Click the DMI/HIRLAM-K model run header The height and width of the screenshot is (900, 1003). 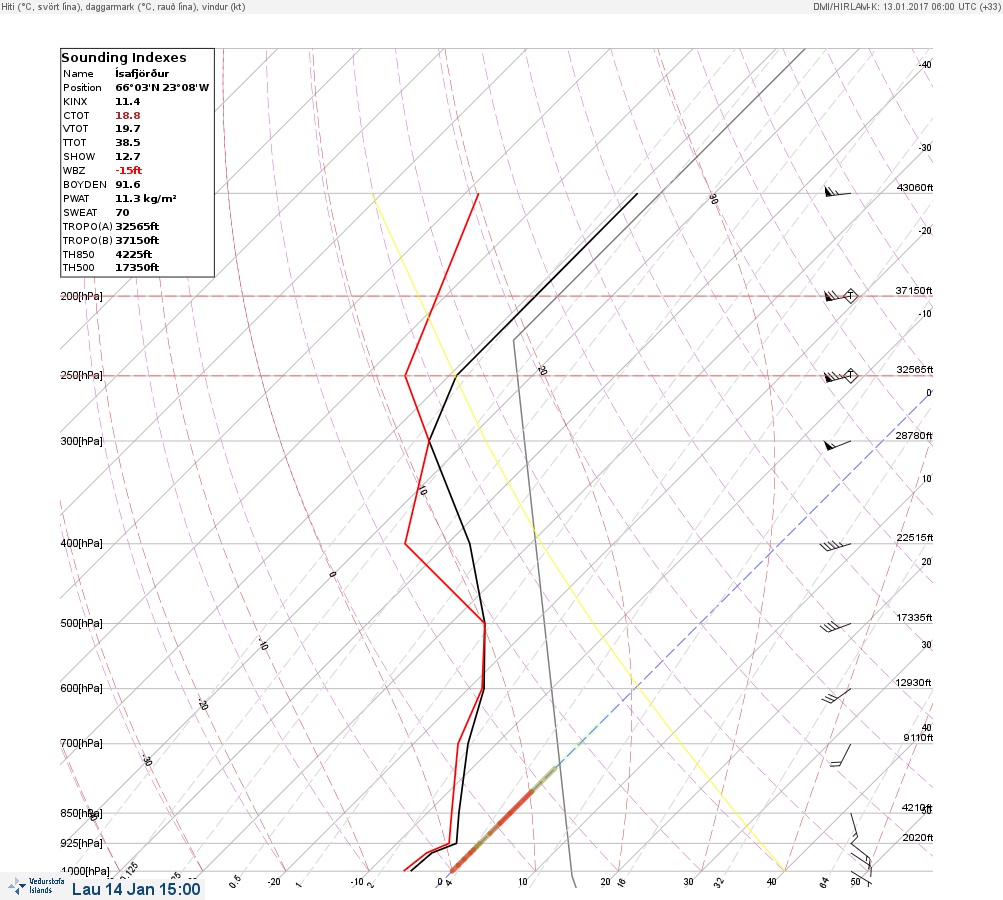click(x=906, y=6)
